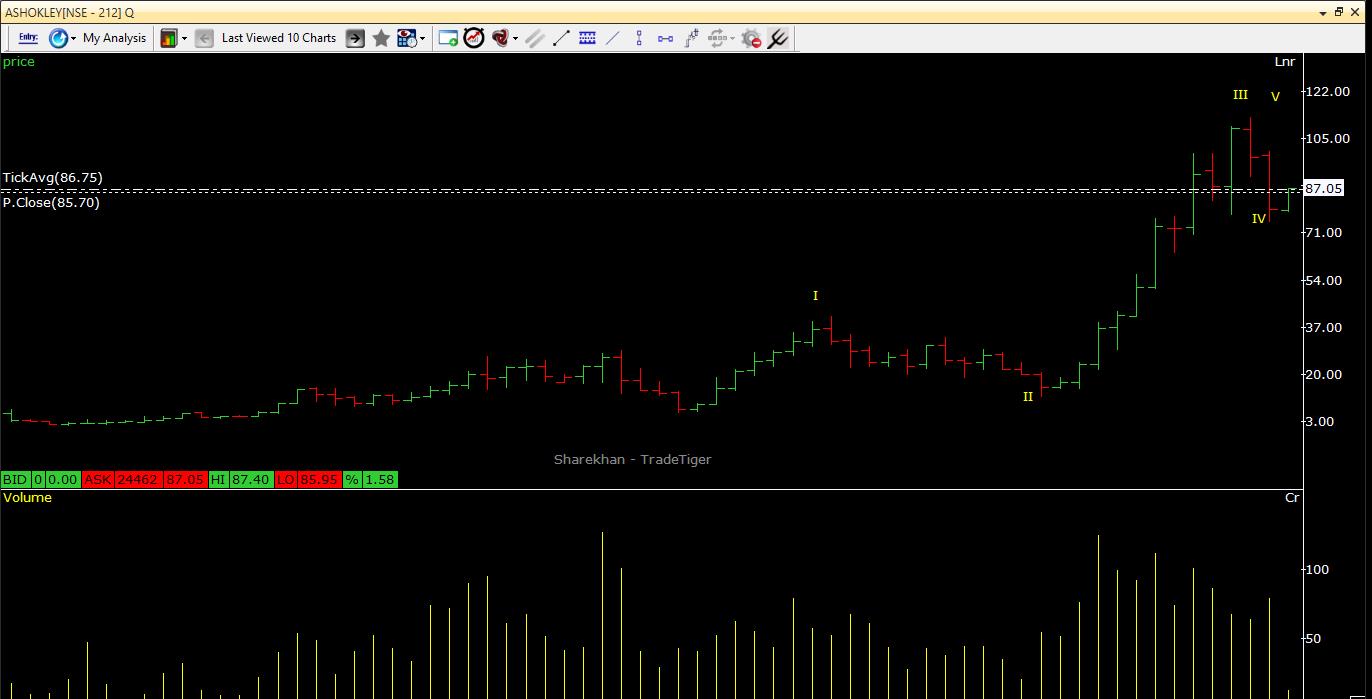Click the Entry button in toolbar
1372x699 pixels.
[28, 38]
